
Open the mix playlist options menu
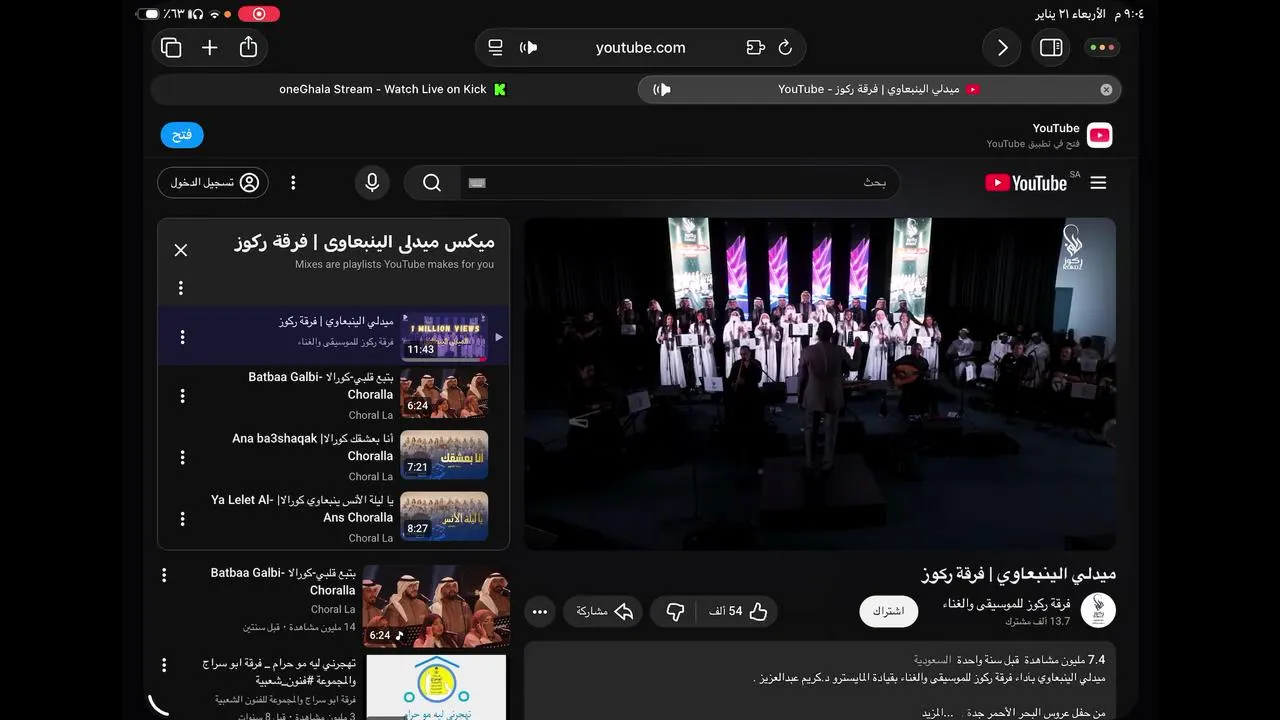pos(181,288)
